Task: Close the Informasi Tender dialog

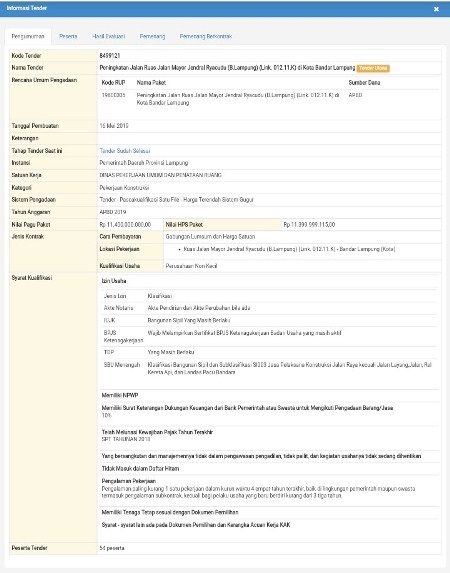Action: tap(436, 9)
